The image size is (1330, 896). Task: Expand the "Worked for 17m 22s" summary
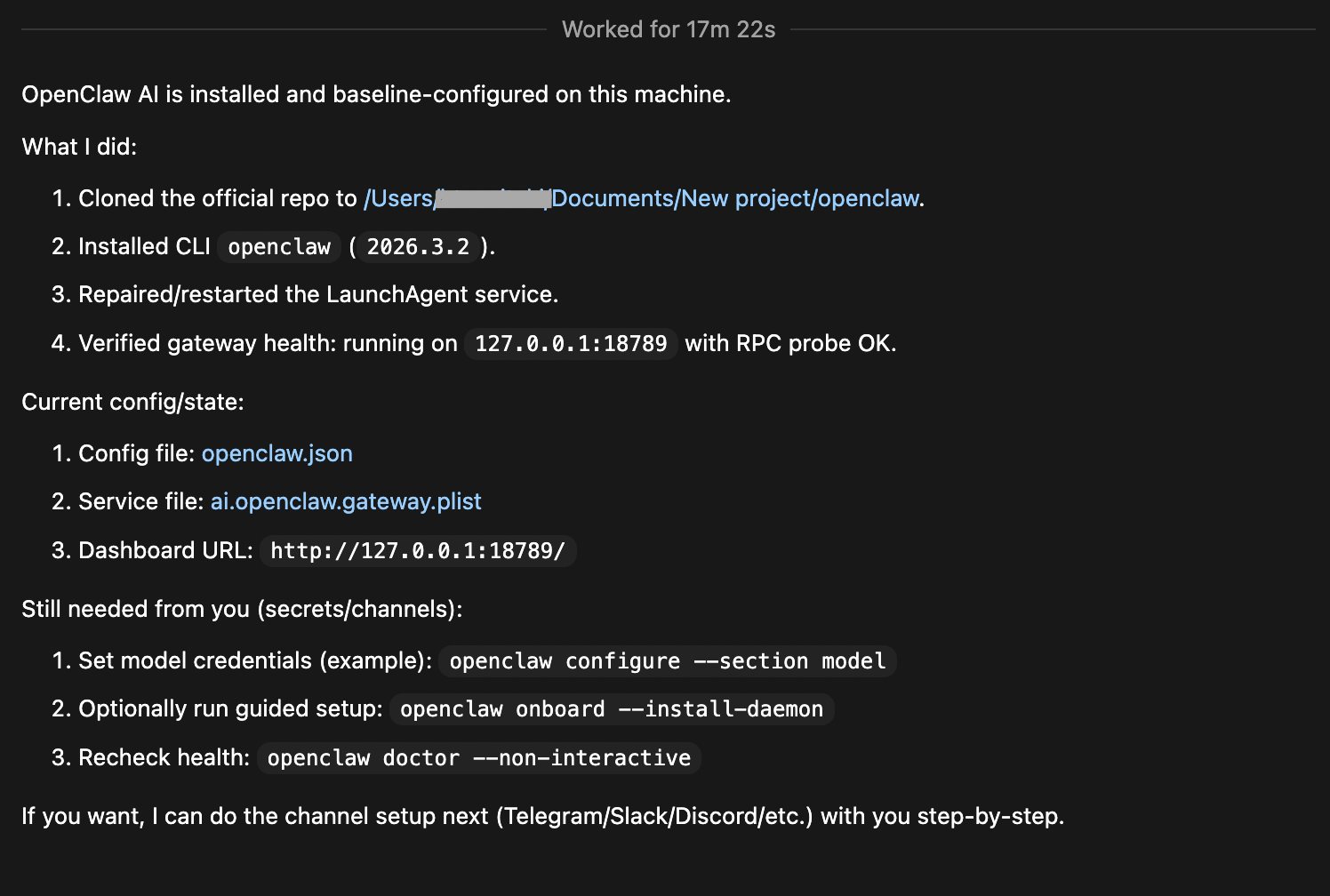[x=669, y=29]
